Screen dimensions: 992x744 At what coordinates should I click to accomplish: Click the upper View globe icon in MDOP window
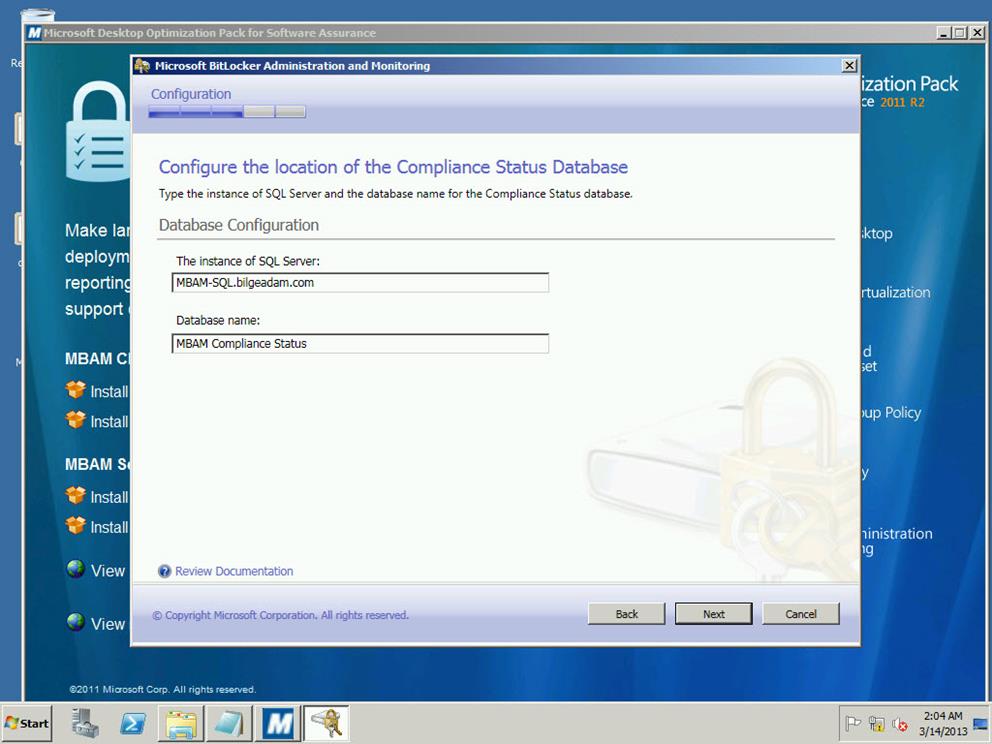point(76,569)
